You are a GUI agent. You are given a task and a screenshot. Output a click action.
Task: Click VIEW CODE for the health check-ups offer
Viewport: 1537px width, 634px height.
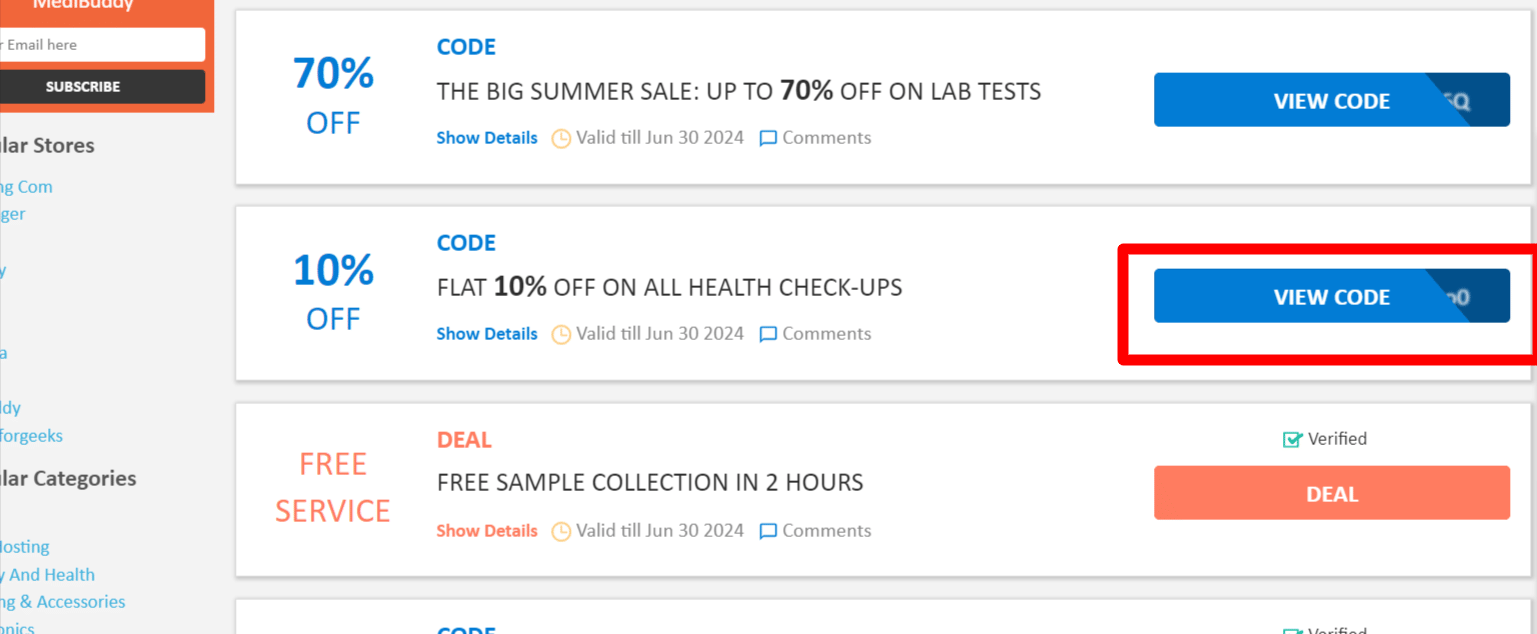click(x=1331, y=296)
